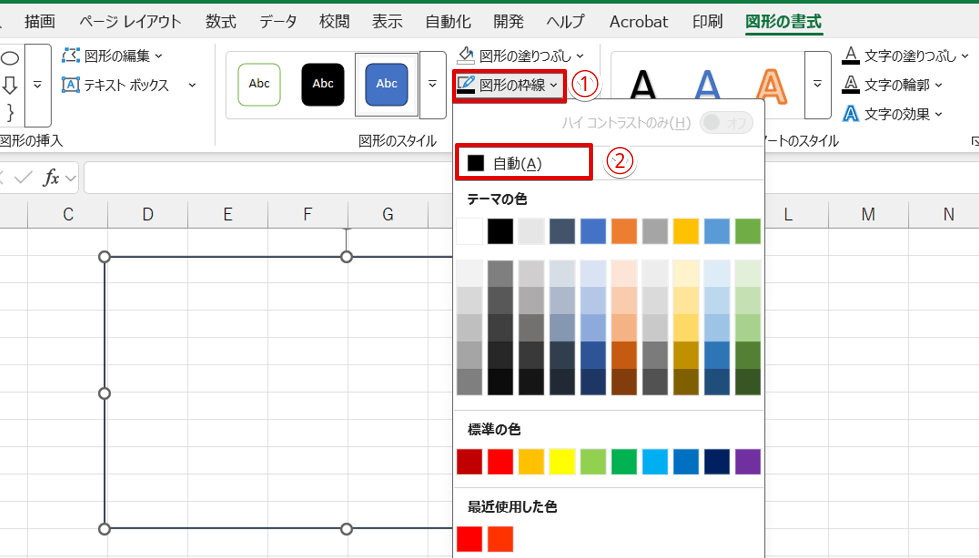This screenshot has width=979, height=558.
Task: Expand the WordArt styles gallery
Action: tap(817, 85)
